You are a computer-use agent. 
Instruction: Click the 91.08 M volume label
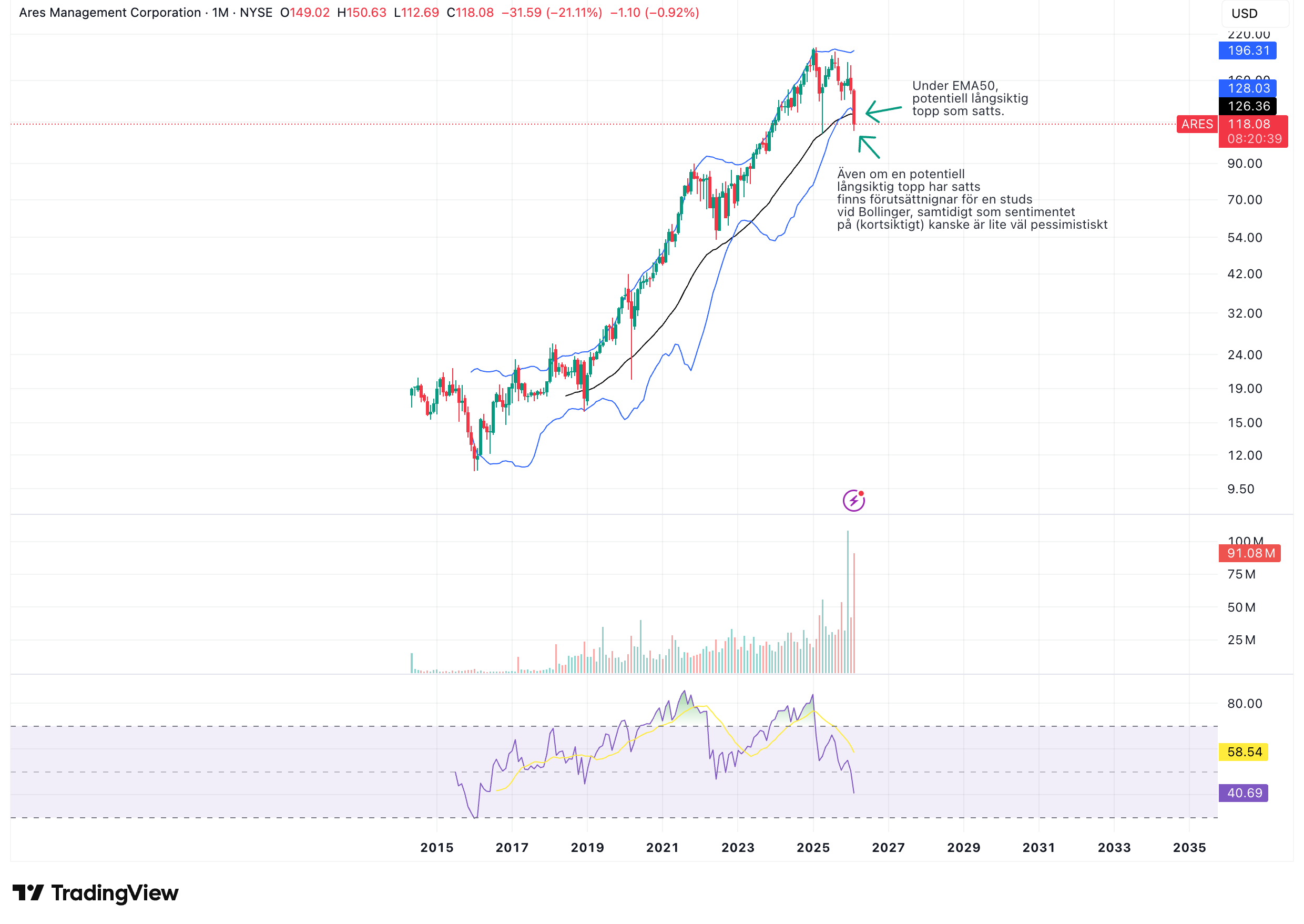(1248, 553)
